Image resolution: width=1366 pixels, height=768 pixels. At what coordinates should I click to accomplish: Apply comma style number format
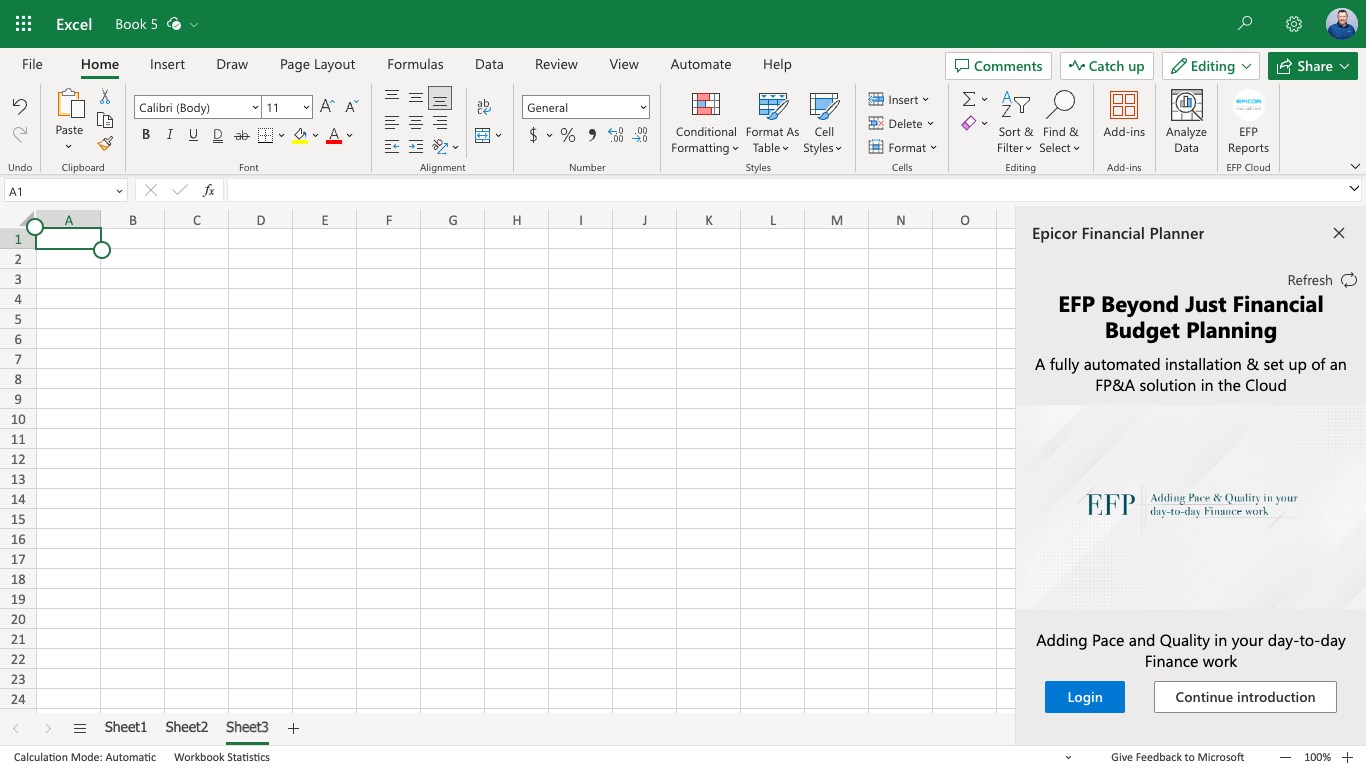[x=592, y=135]
